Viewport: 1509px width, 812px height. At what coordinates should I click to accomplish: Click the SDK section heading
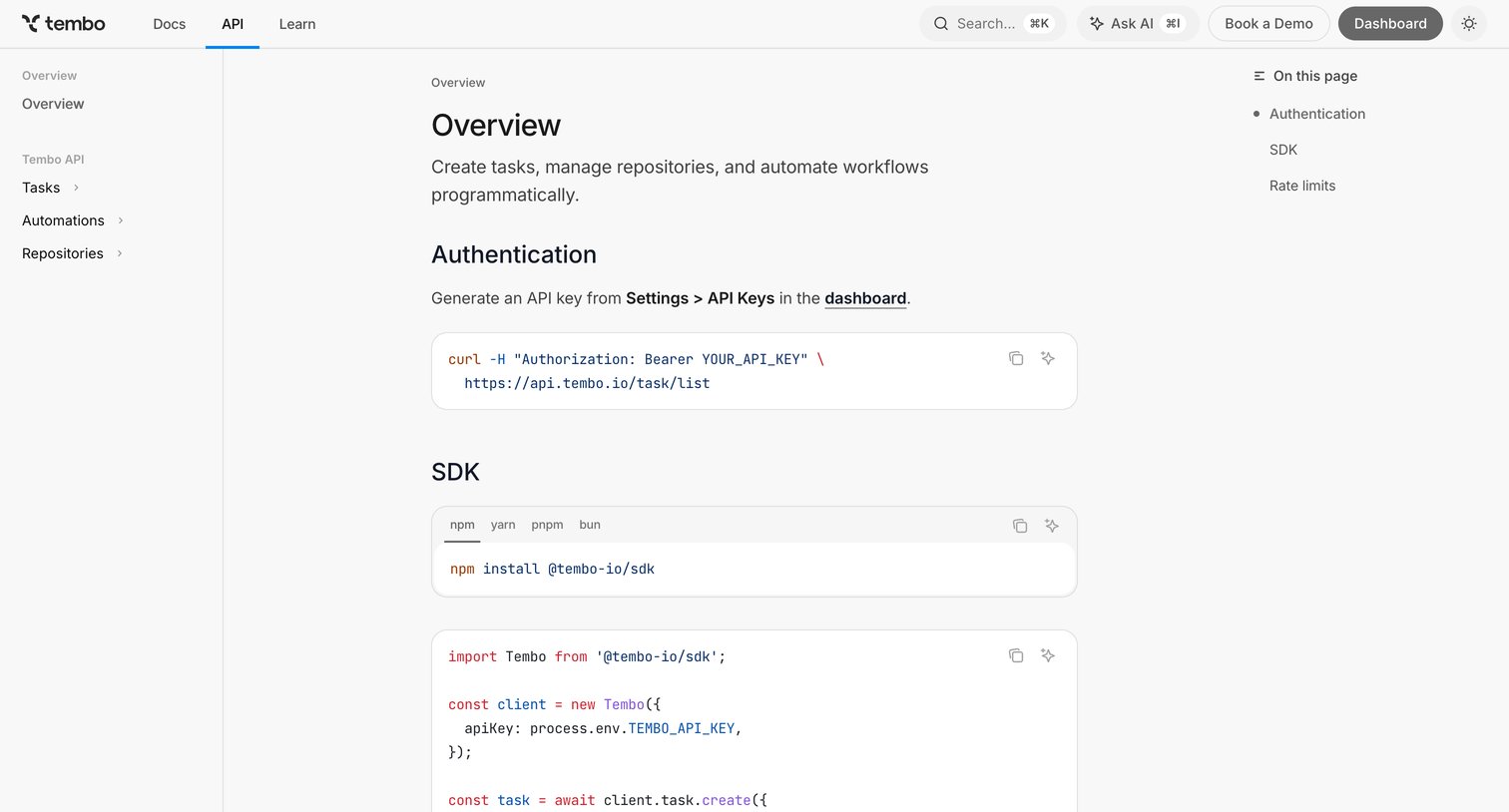(455, 472)
